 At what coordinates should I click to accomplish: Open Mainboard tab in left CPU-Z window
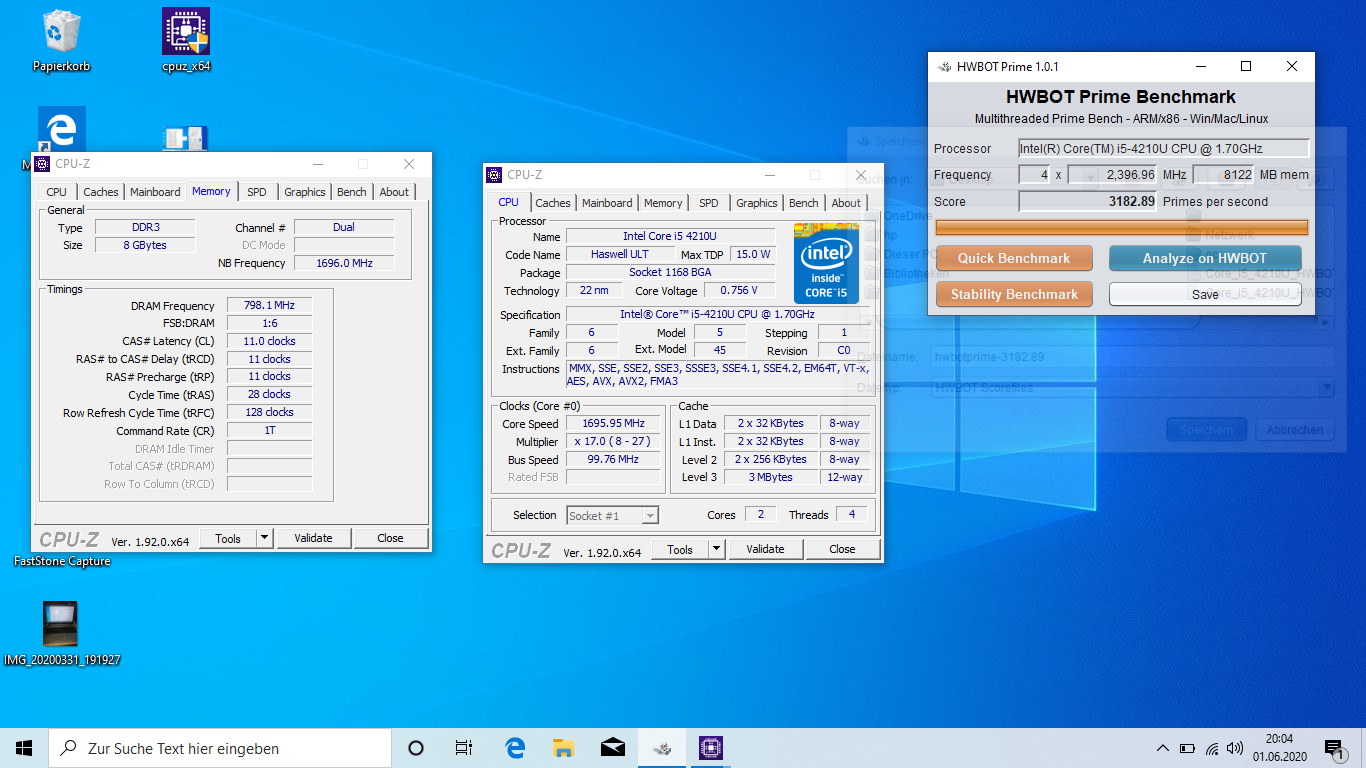(155, 192)
